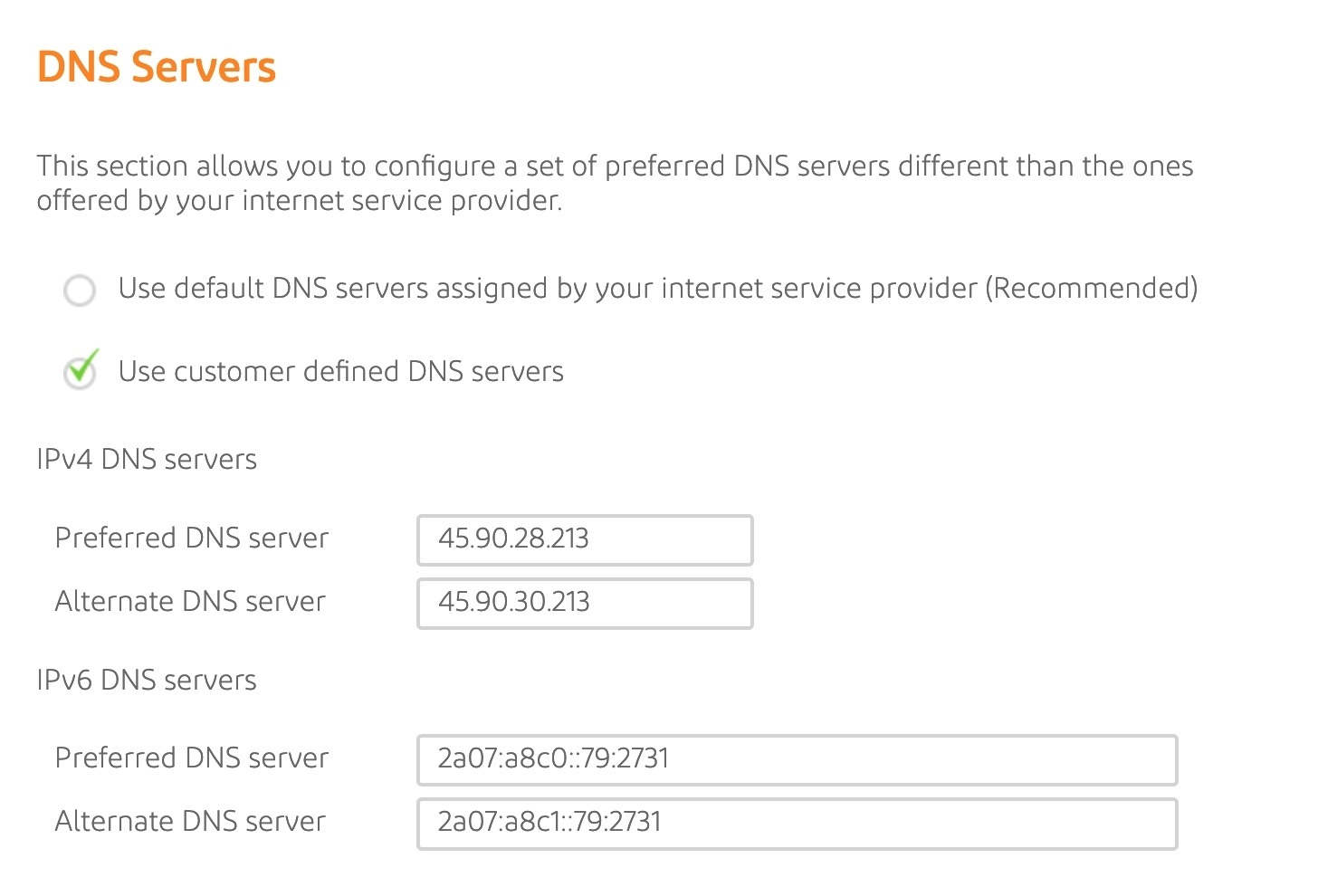Select default ISP DNS servers option
The image size is (1318, 896).
80,291
